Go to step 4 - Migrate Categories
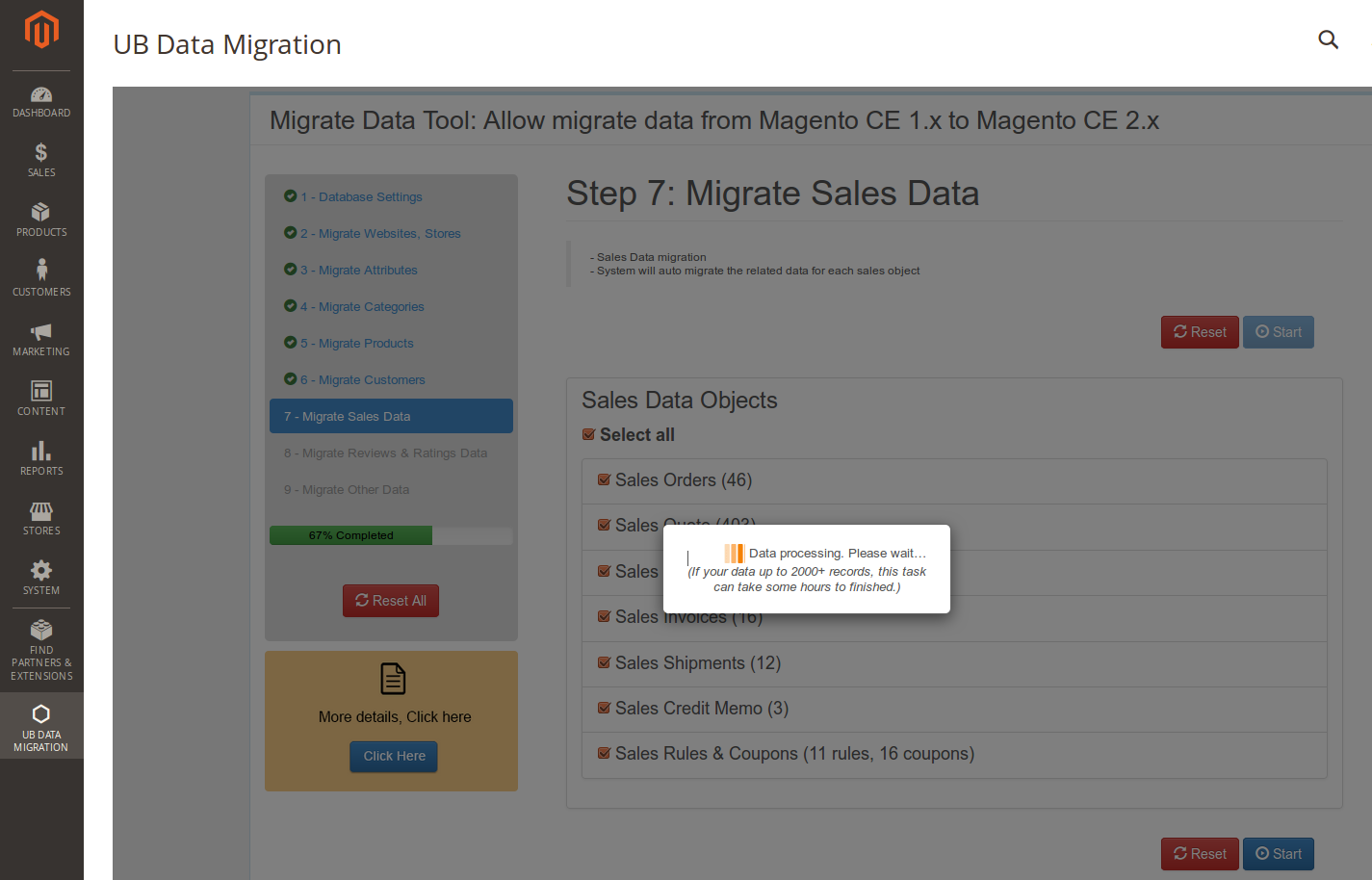Screen dimensions: 1372x880 (x=362, y=306)
